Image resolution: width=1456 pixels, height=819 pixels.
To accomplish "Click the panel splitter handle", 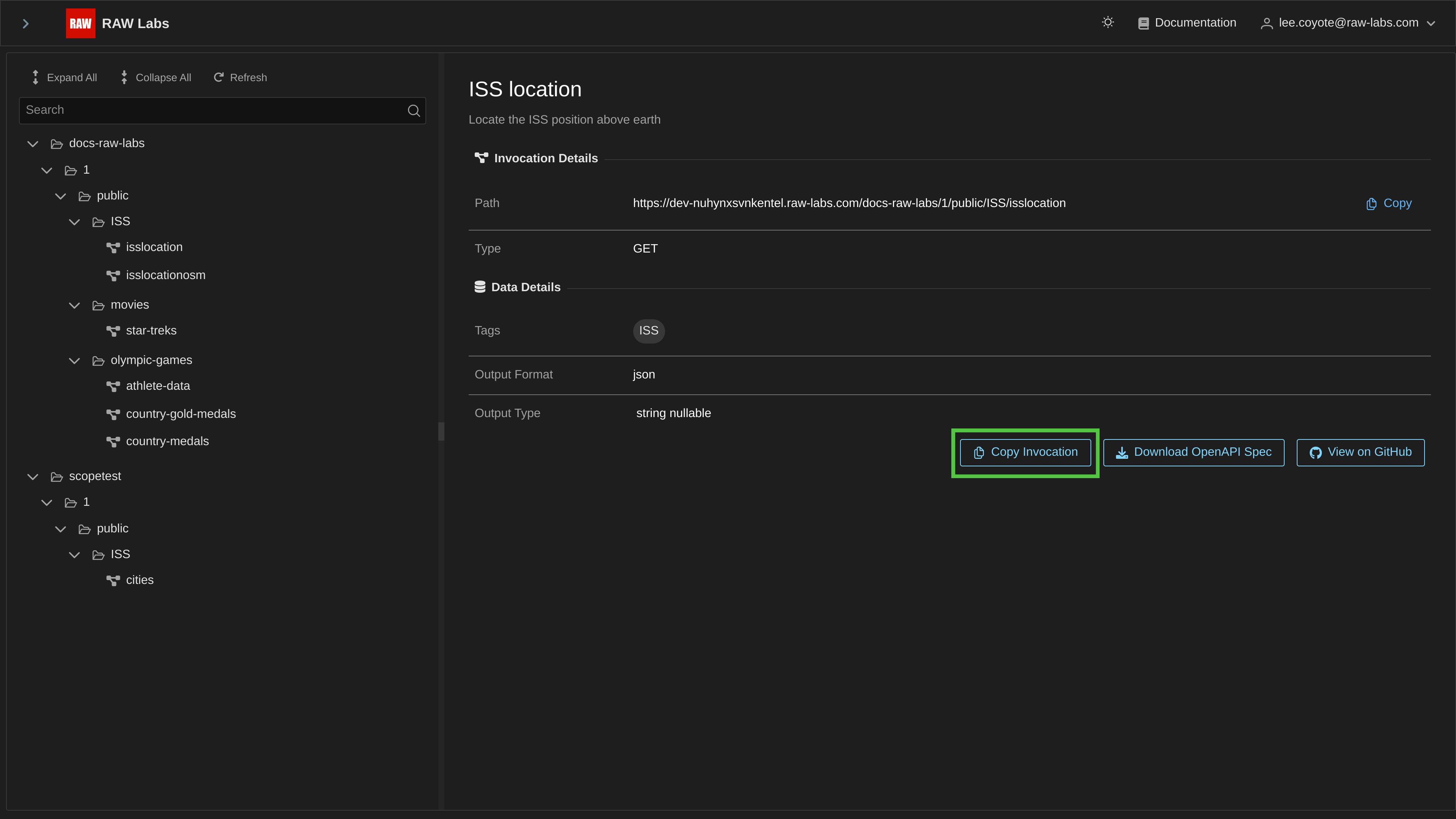I will (x=441, y=431).
